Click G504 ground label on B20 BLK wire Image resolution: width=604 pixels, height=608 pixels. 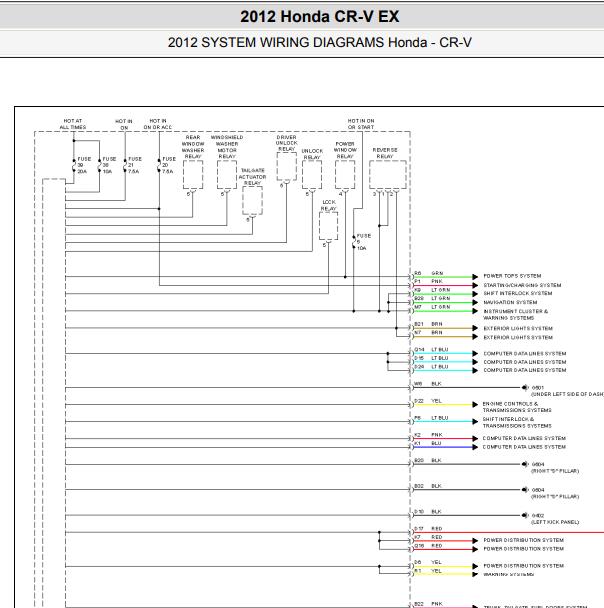538,465
